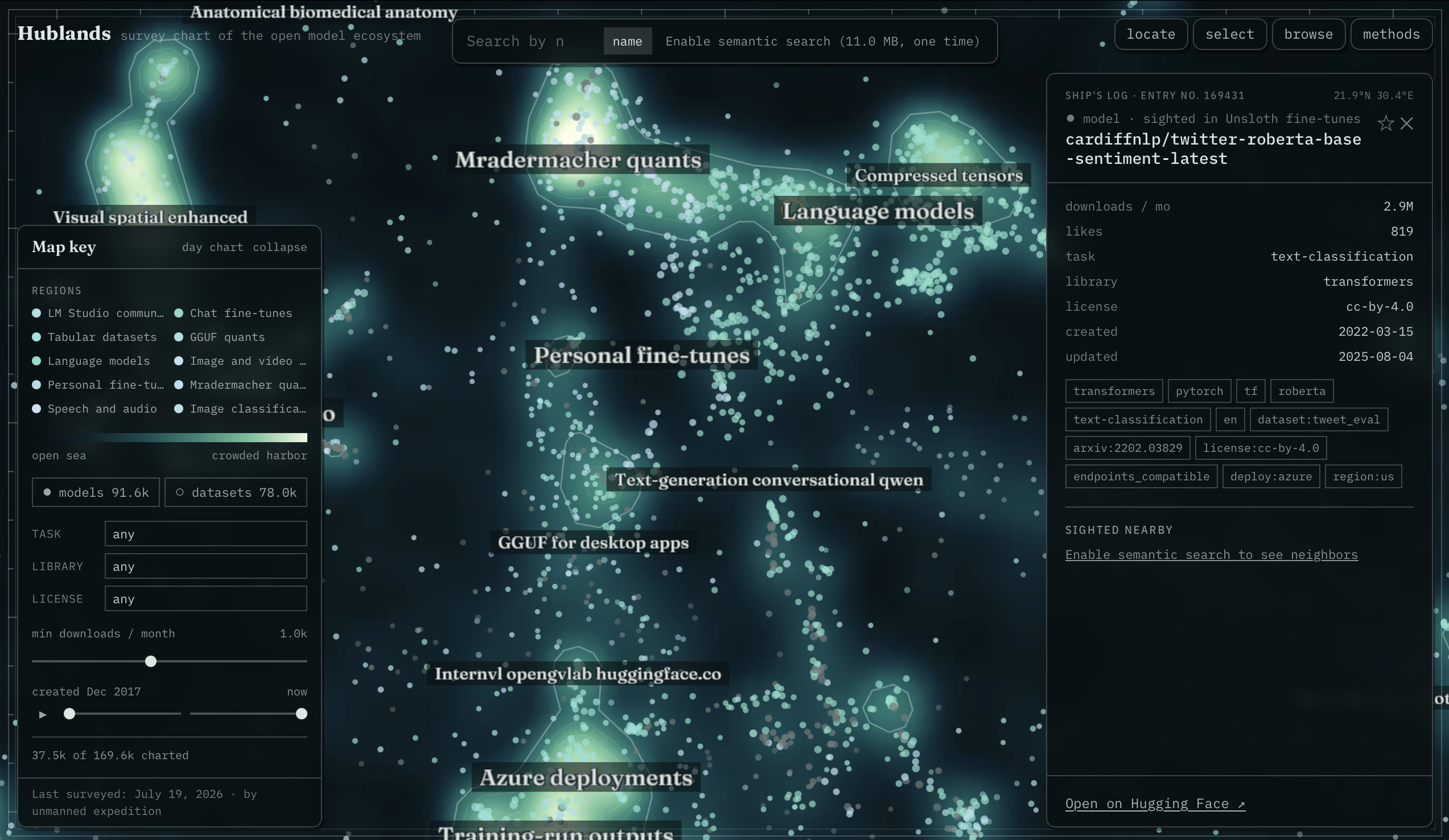
Task: Click the endpoints_compatible tag
Action: click(x=1141, y=476)
